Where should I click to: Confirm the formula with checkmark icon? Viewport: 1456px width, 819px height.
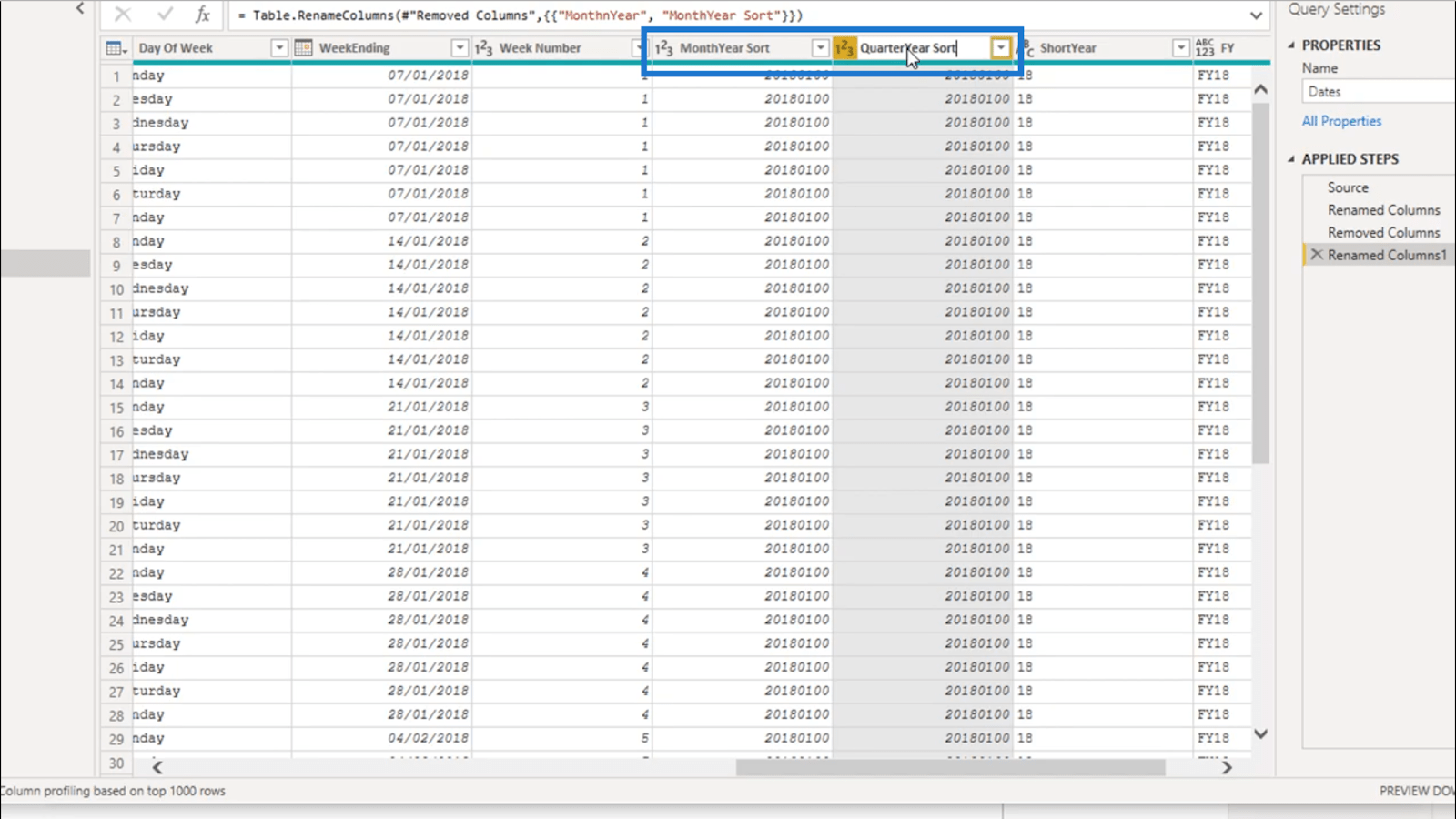click(x=165, y=15)
